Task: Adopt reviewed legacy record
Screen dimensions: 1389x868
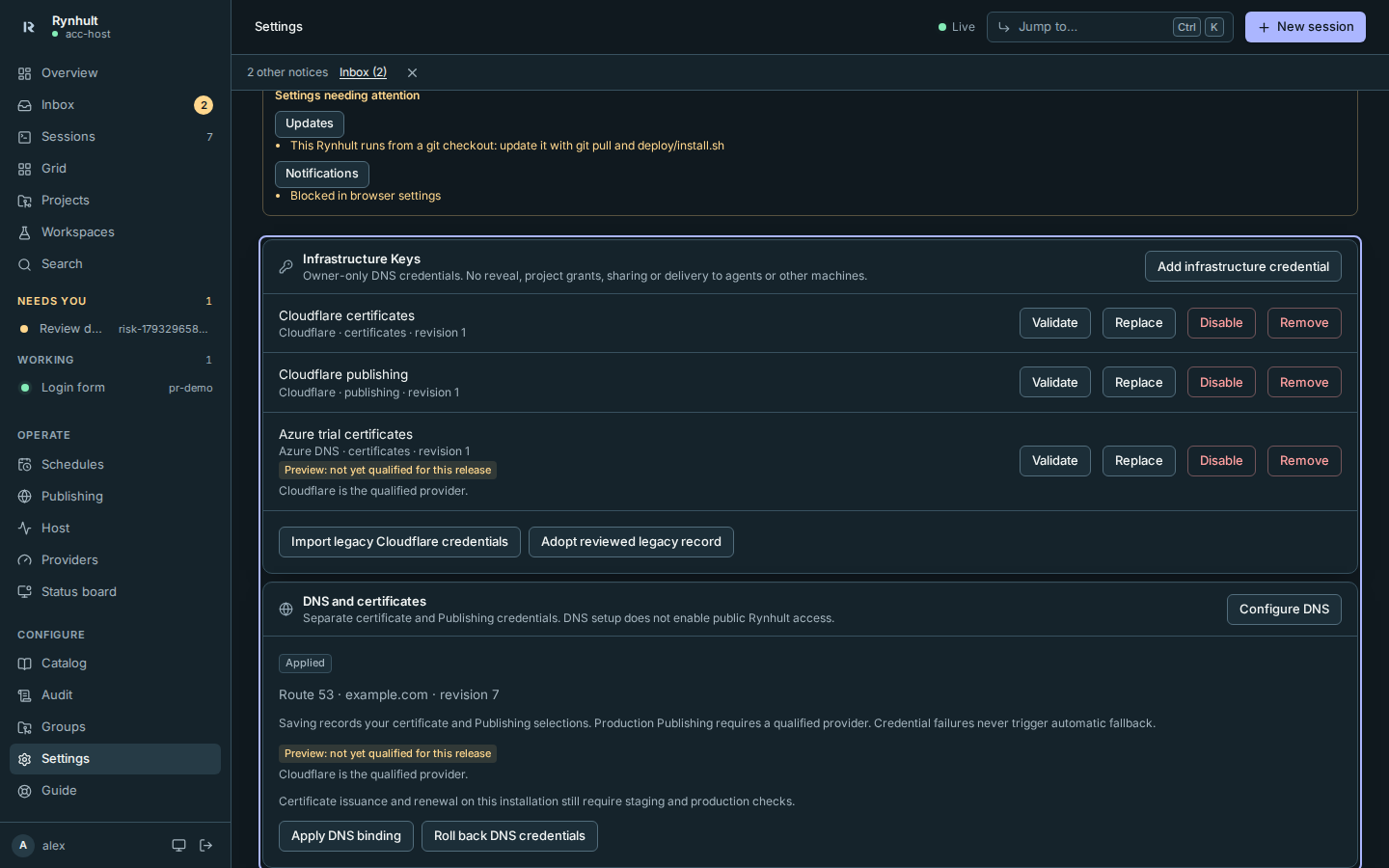Action: click(631, 542)
